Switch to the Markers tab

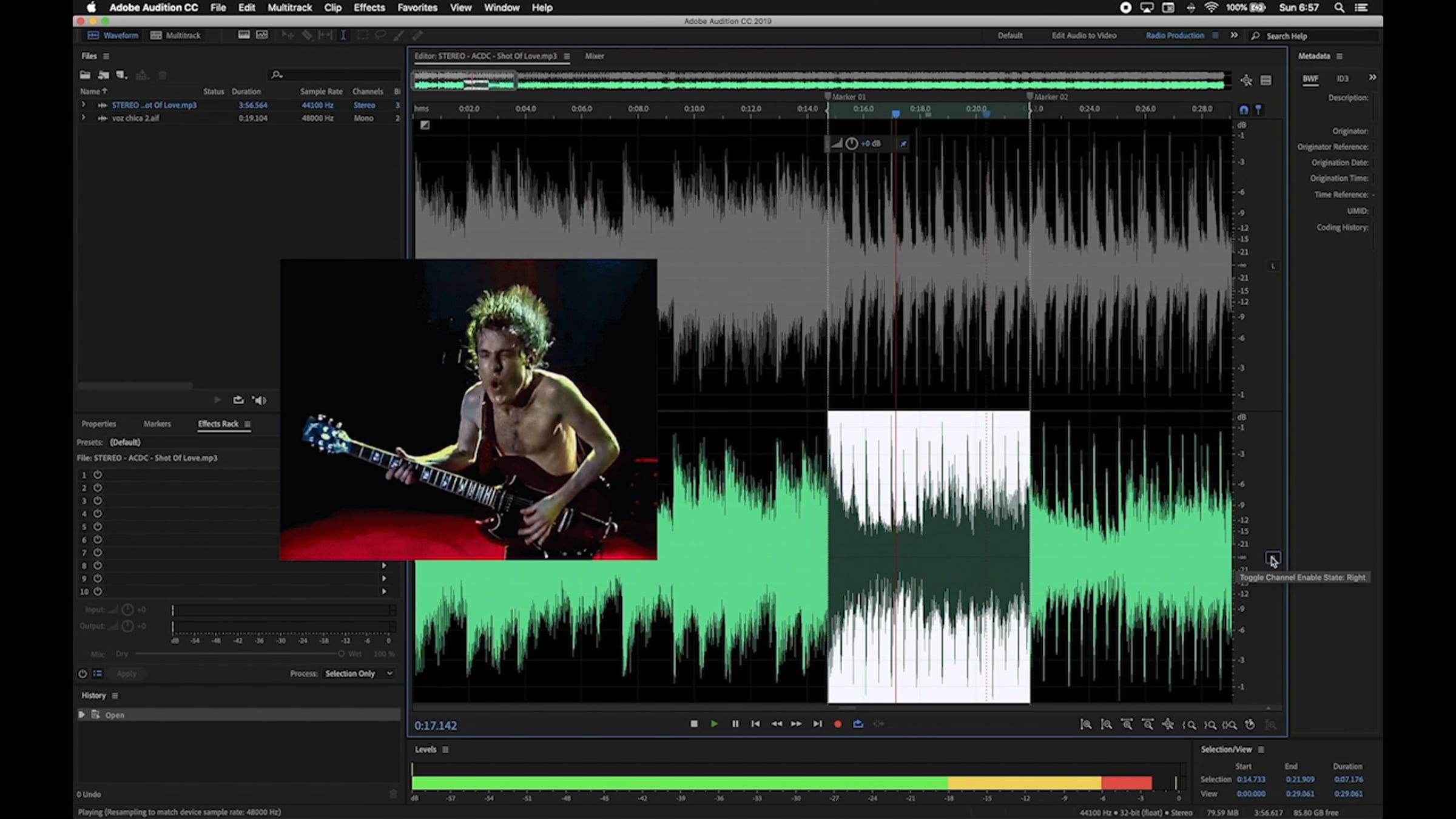(x=157, y=424)
